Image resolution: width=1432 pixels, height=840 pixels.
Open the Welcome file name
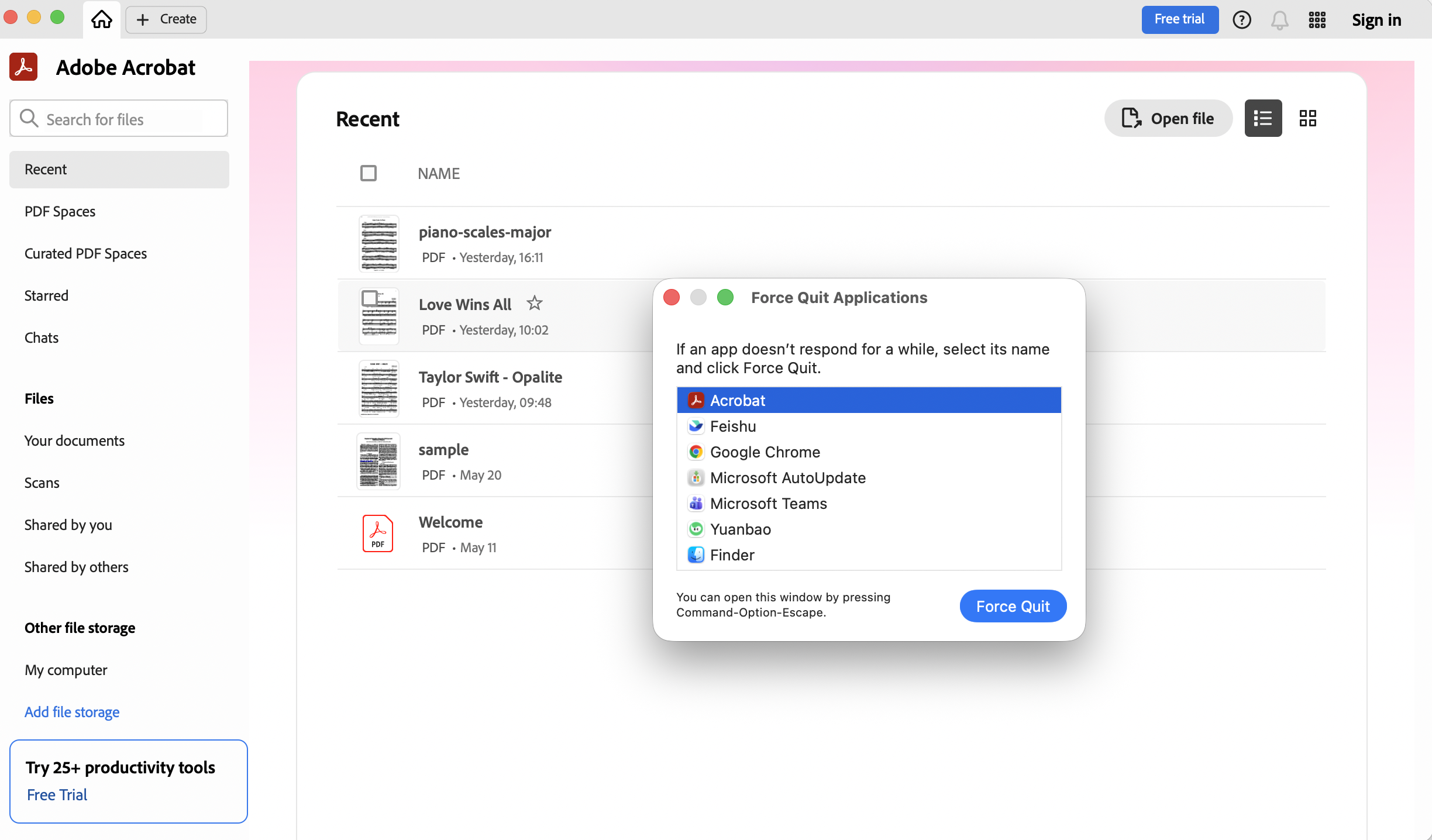(450, 522)
